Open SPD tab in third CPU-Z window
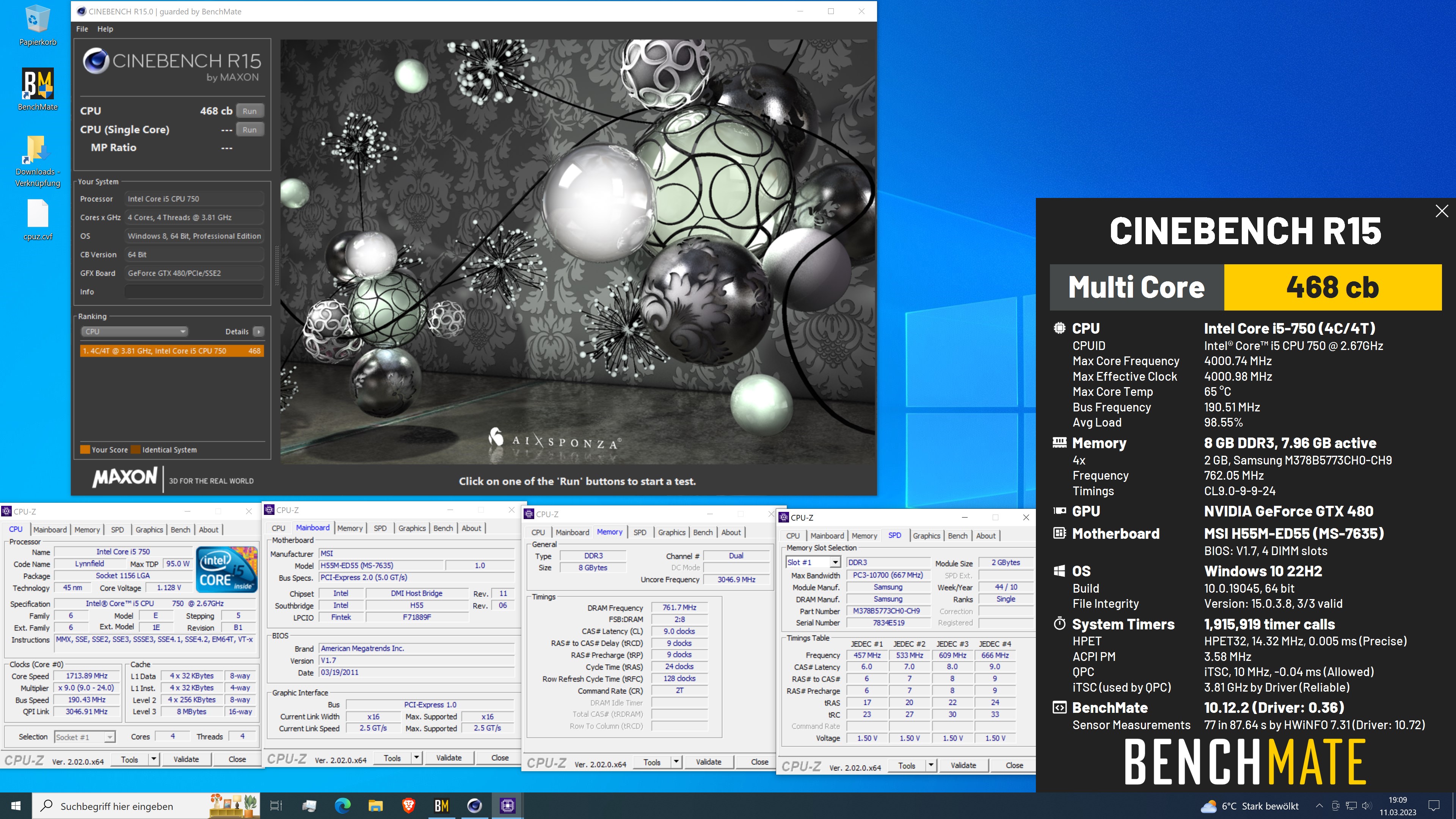 pos(640,532)
